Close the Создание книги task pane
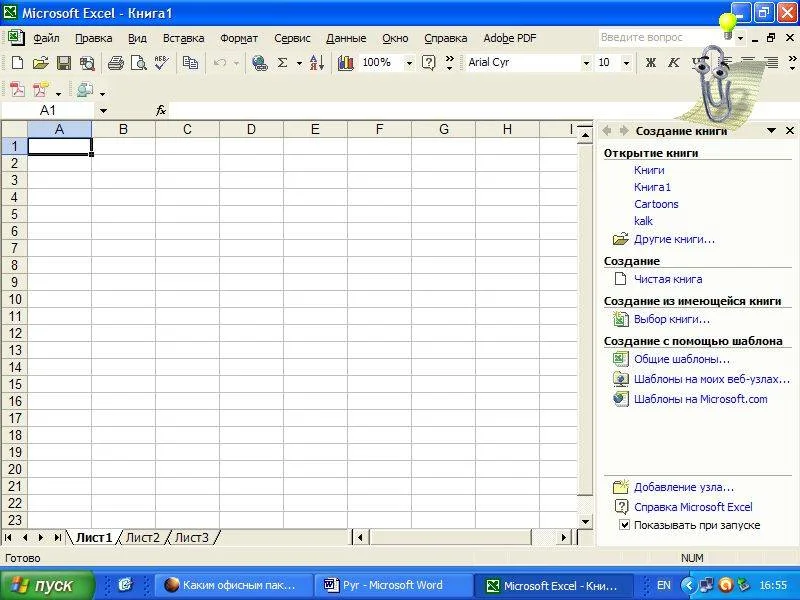This screenshot has height=600, width=800. click(789, 131)
